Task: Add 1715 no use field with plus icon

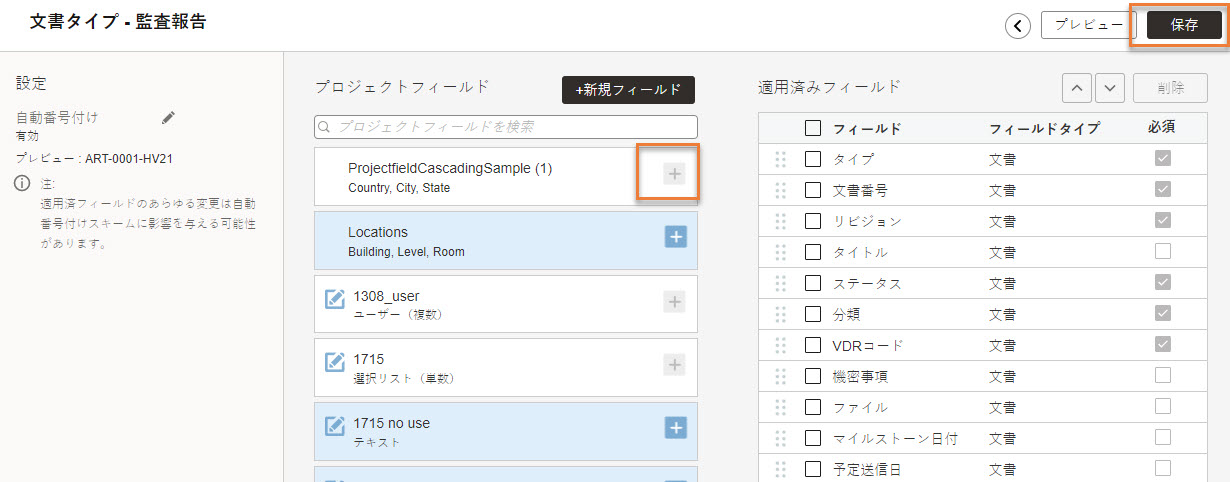Action: tap(675, 427)
